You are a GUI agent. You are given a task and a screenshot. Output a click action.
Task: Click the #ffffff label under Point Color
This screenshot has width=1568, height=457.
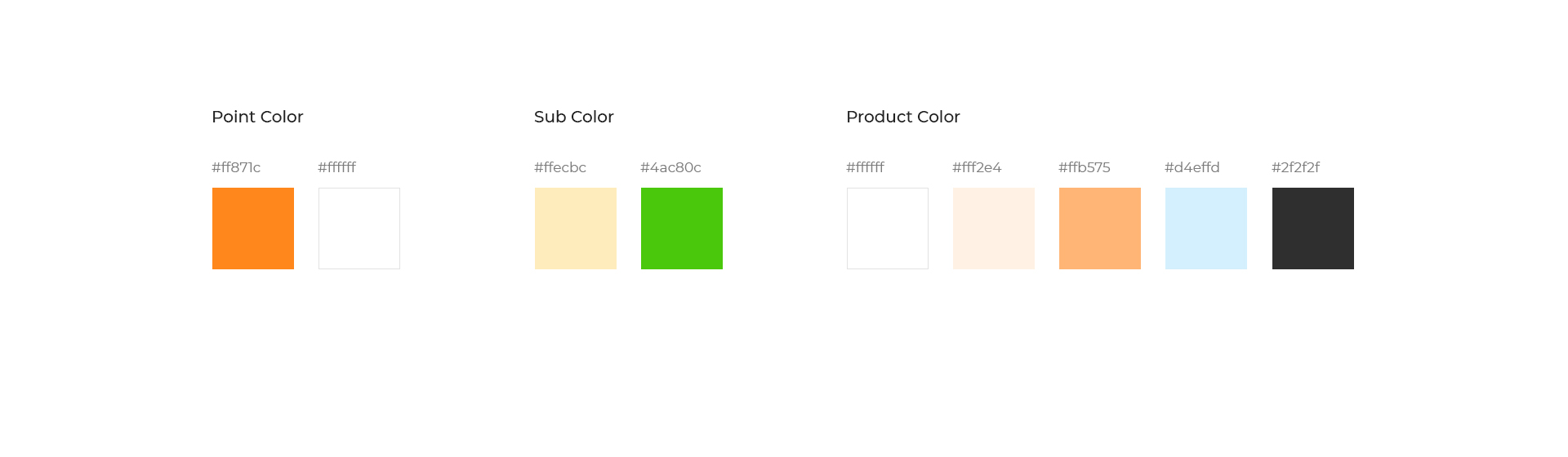[x=336, y=167]
